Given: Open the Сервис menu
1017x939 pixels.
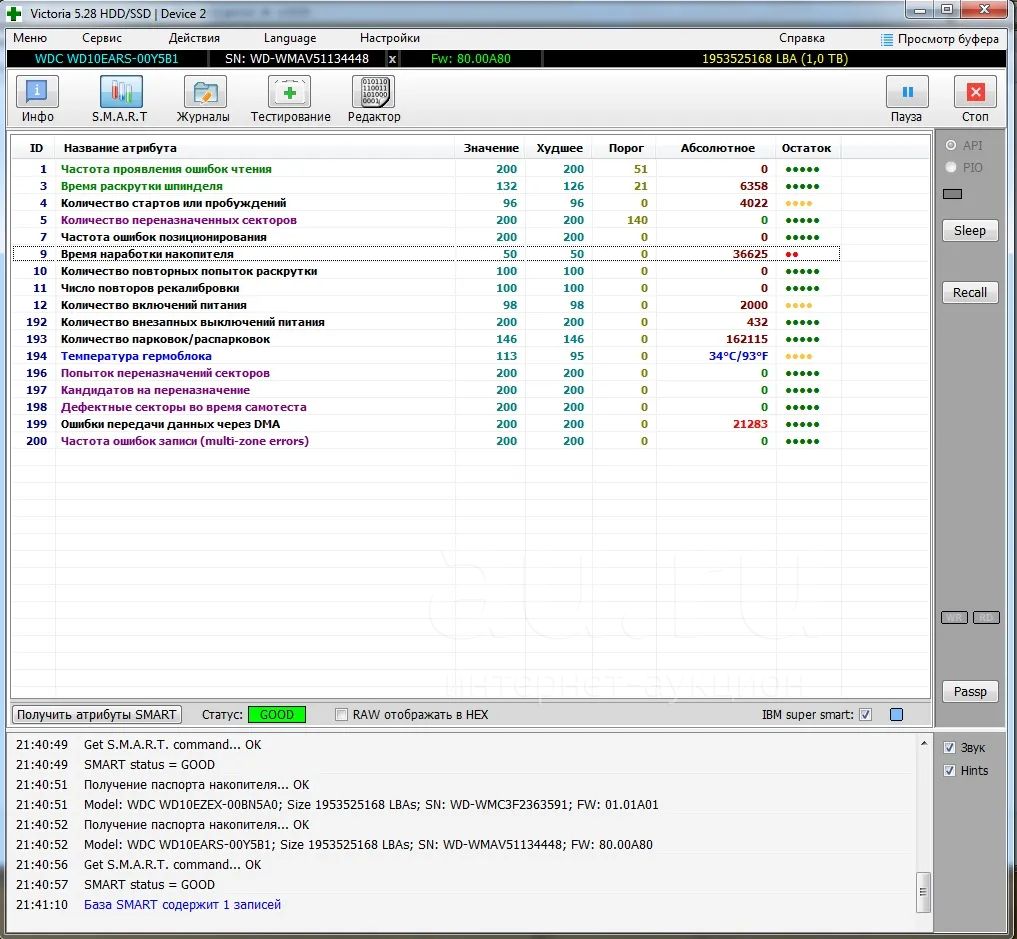Looking at the screenshot, I should 102,38.
